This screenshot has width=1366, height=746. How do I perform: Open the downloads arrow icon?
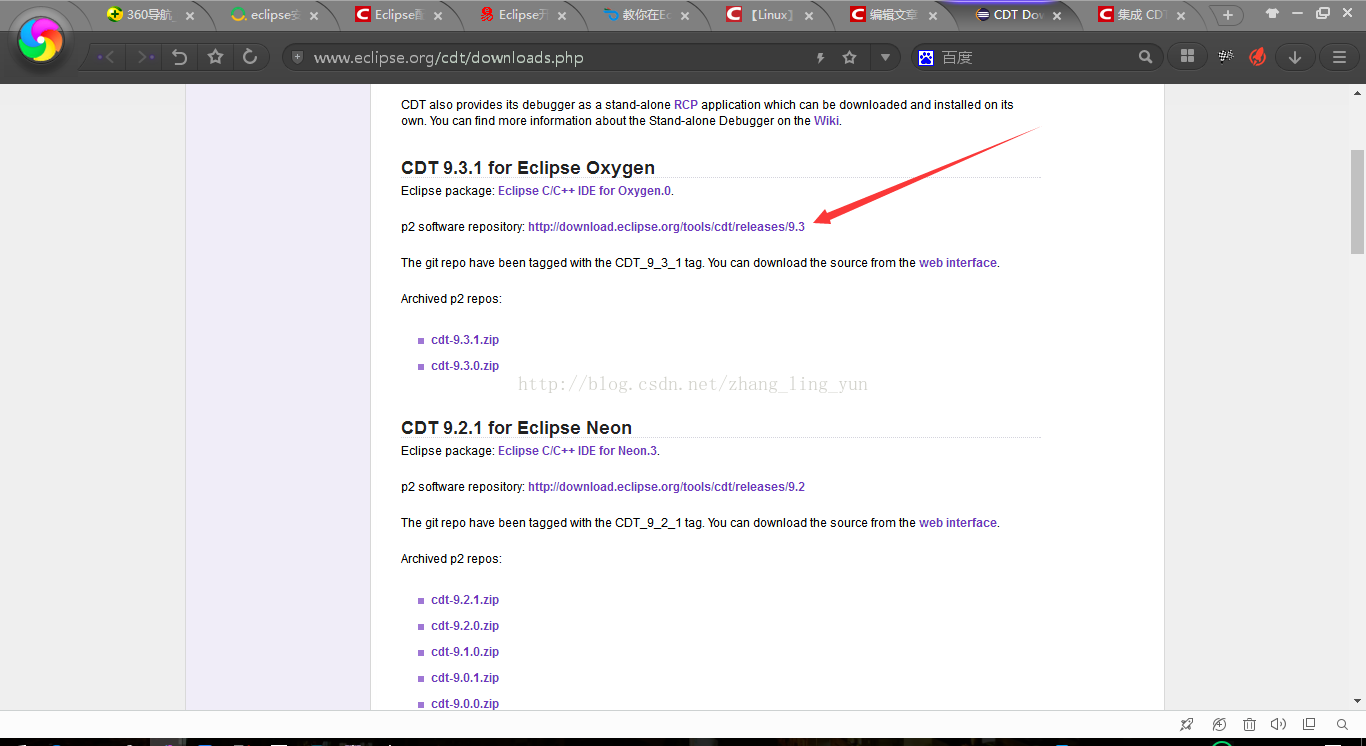point(1295,57)
